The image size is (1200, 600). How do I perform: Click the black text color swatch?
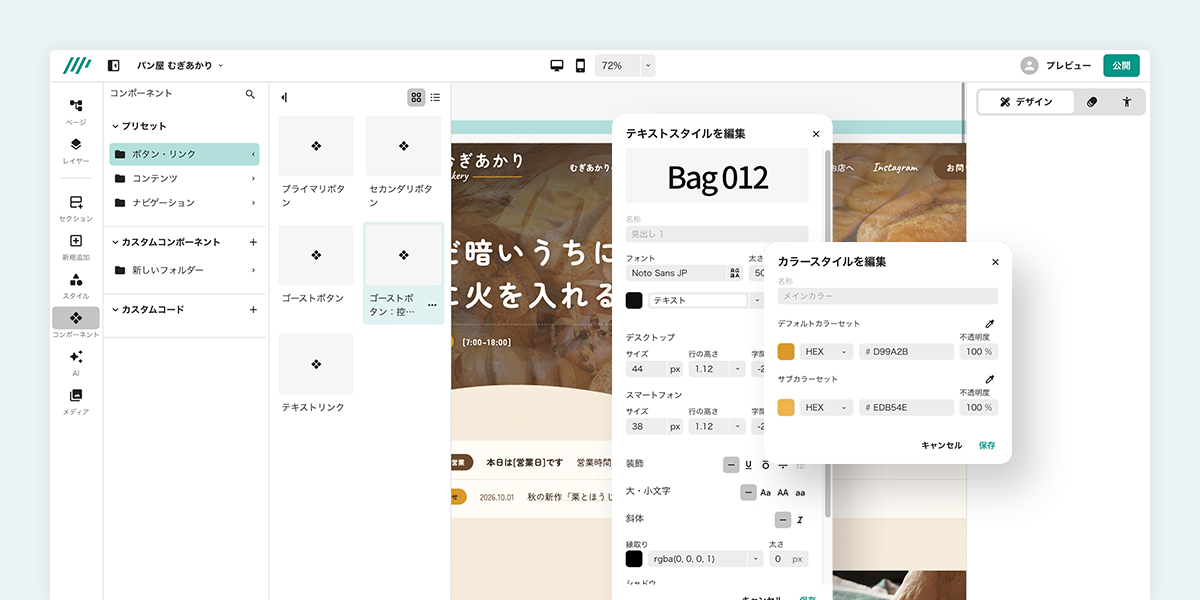pos(634,300)
